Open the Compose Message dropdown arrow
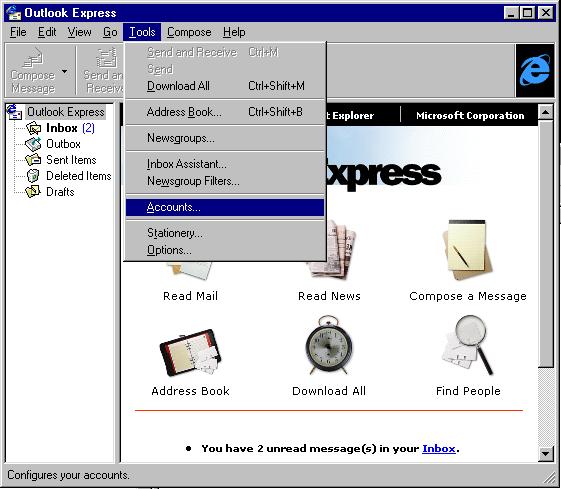This screenshot has width=561, height=489. (64, 72)
